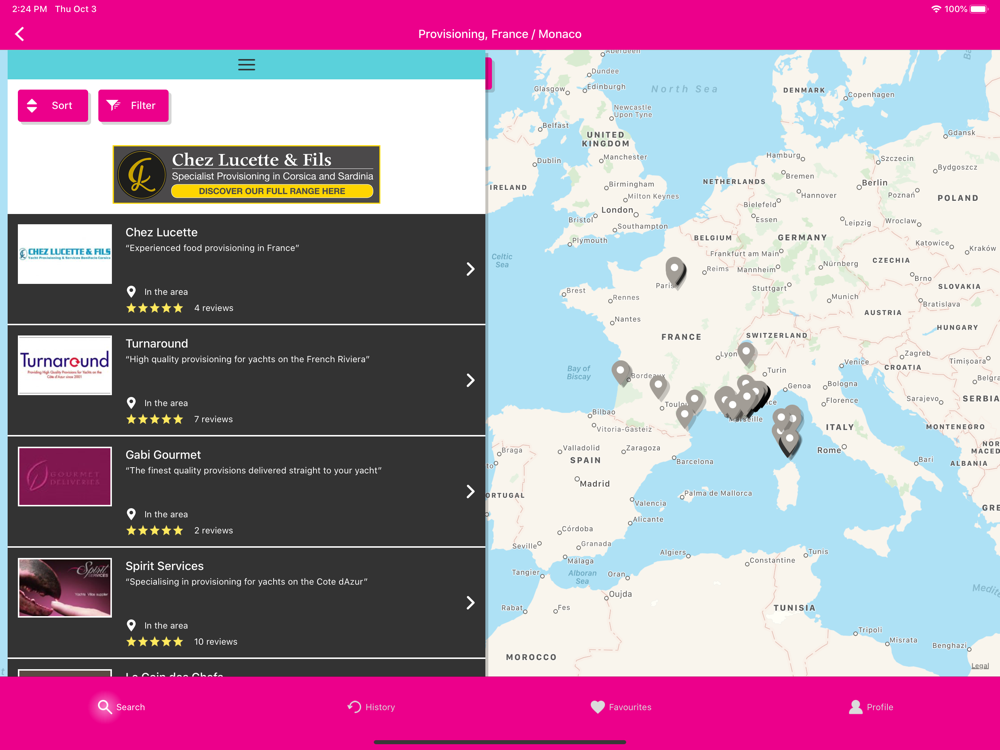Tap Chez Lucette 'In the area' label

(x=166, y=292)
